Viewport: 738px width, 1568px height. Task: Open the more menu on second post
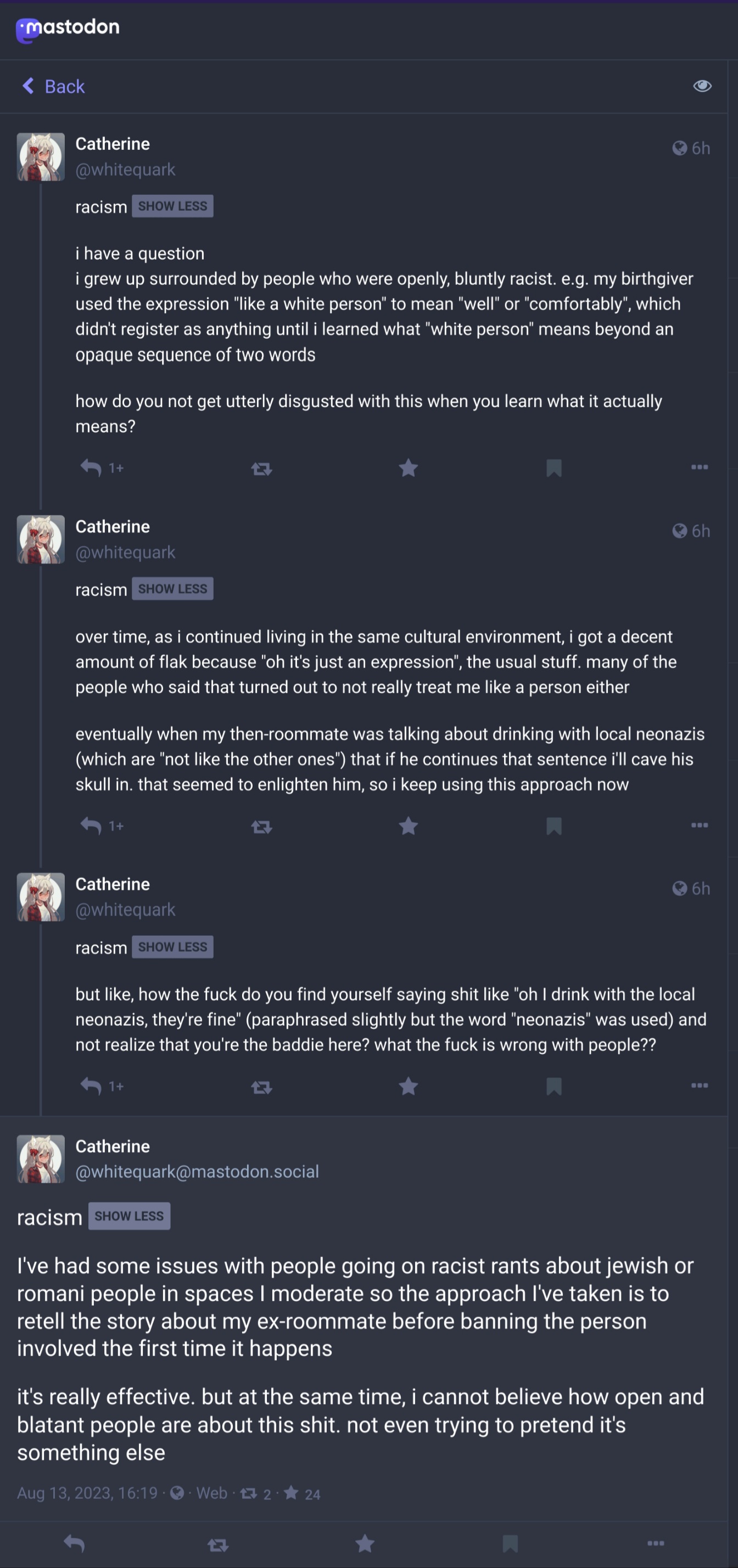[x=699, y=825]
